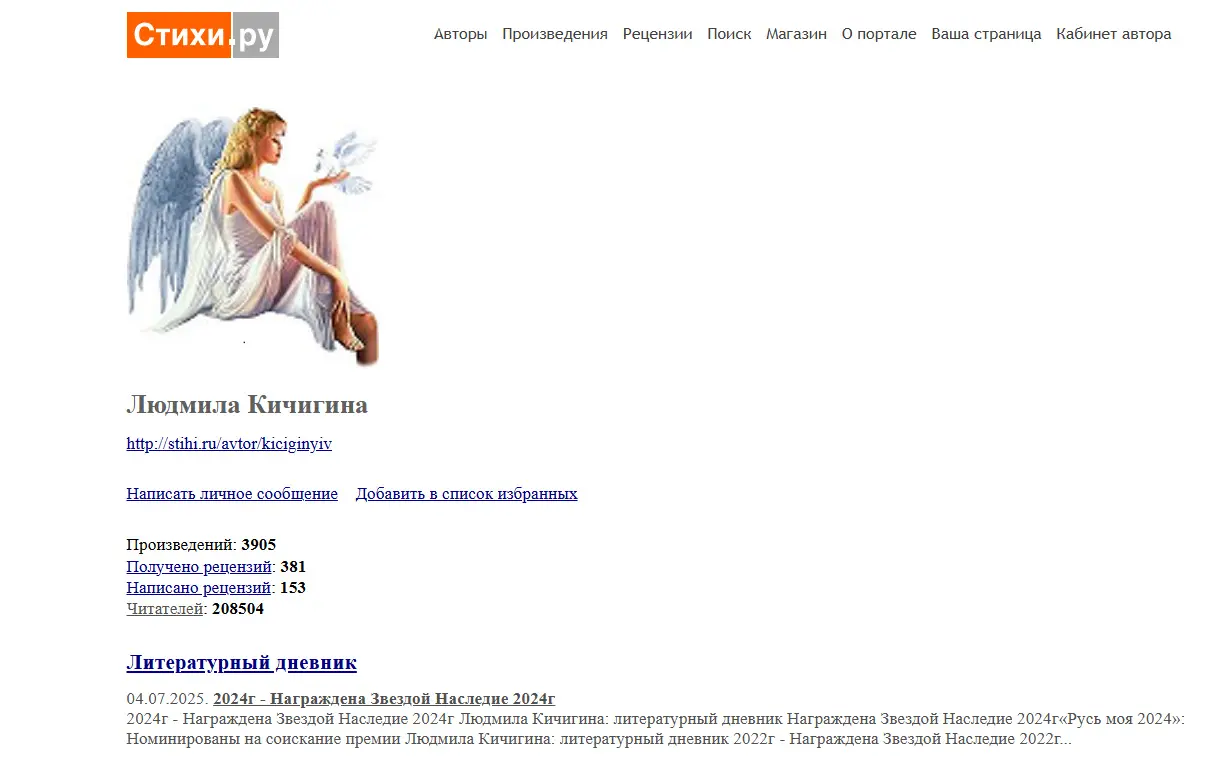Screen dimensions: 1224x757
Task: Click the written reviews number 153
Action: pos(293,588)
